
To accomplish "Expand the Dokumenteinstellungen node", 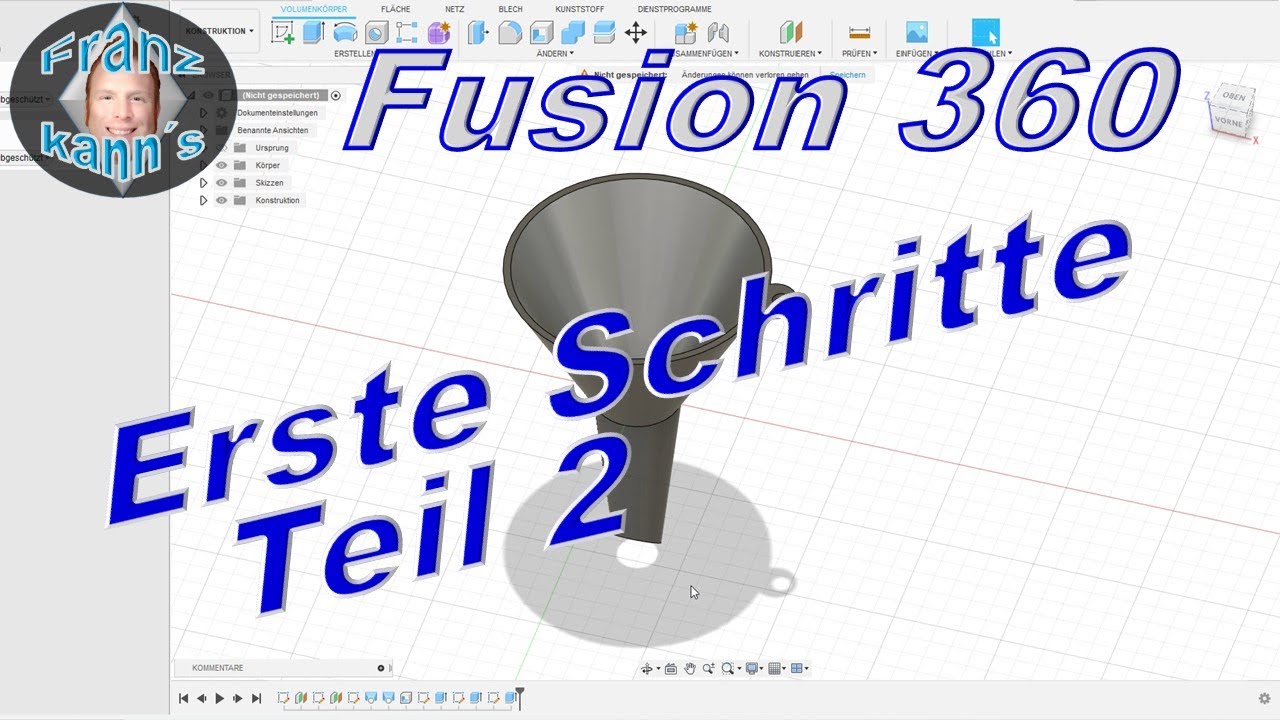I will click(203, 113).
